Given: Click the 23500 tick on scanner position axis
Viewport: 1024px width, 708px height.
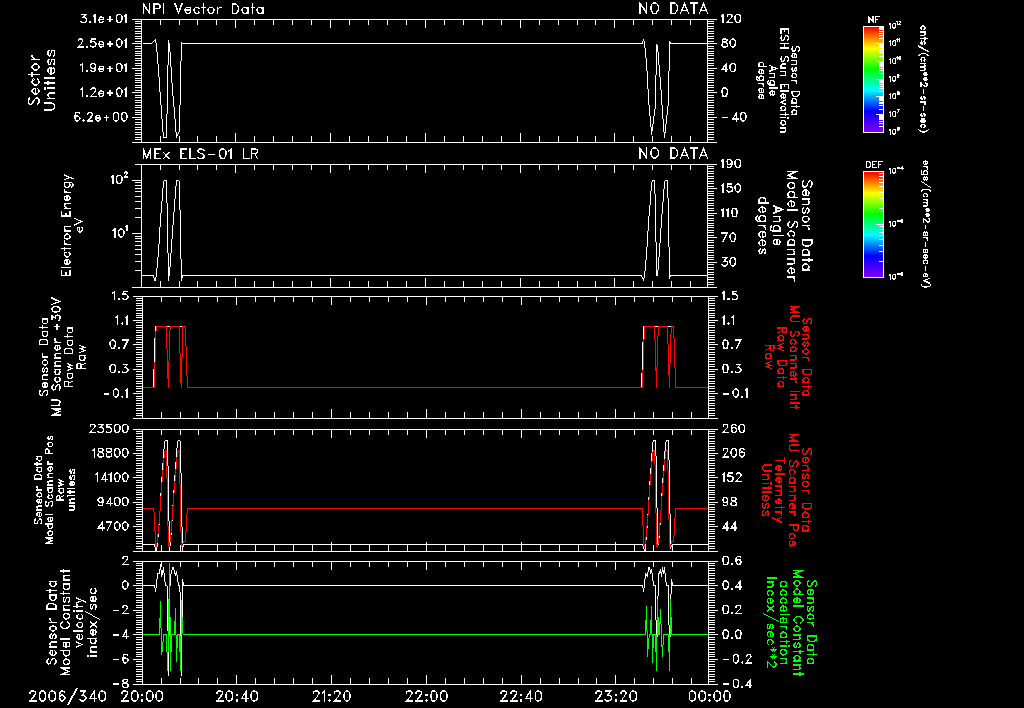Looking at the screenshot, I should tap(109, 428).
